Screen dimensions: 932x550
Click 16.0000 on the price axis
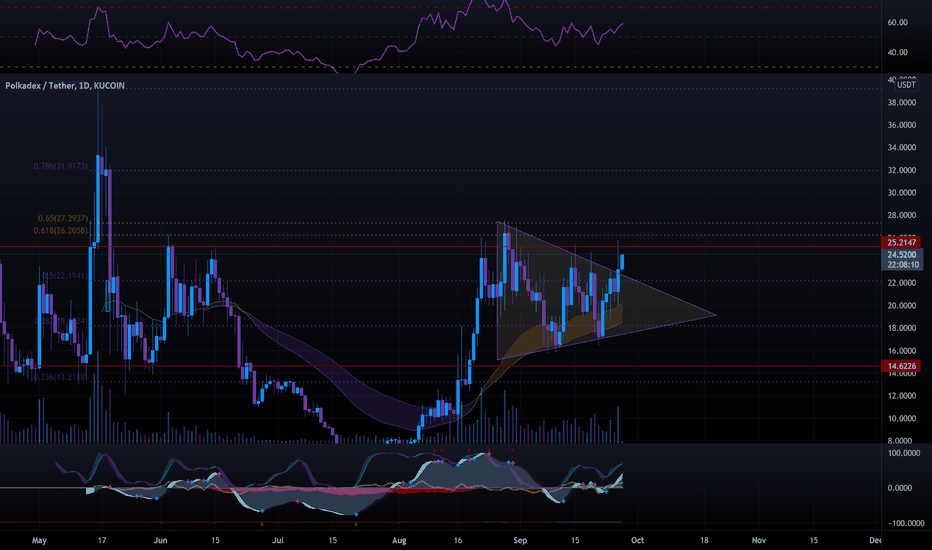click(x=902, y=351)
